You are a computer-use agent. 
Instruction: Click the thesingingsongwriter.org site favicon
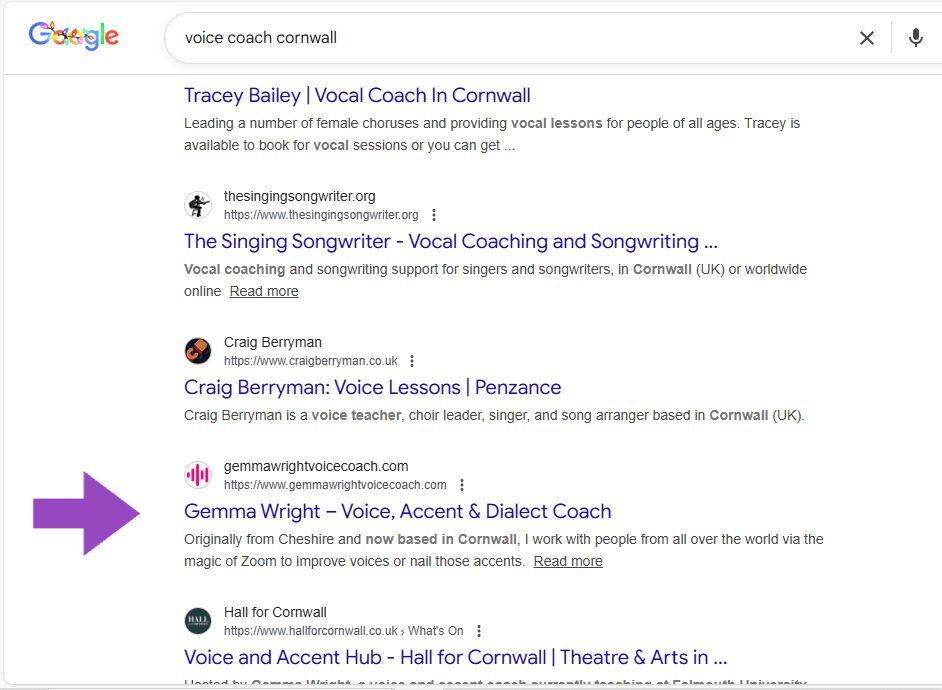point(198,205)
